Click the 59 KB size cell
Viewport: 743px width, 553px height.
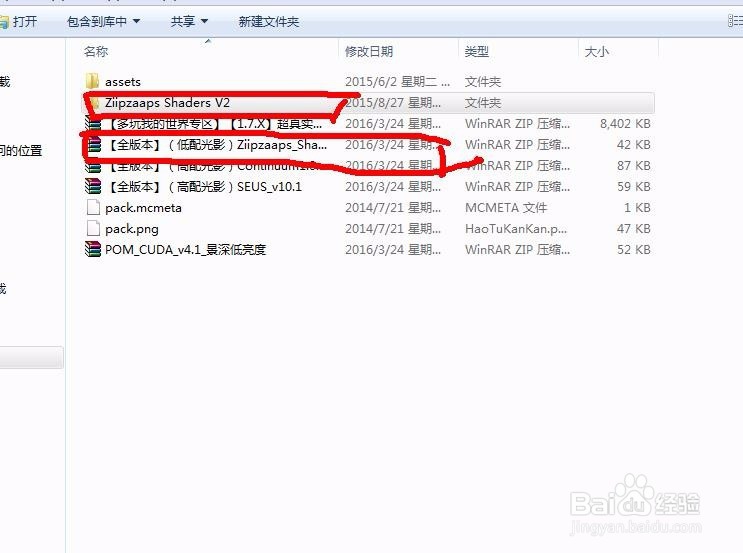pos(634,186)
